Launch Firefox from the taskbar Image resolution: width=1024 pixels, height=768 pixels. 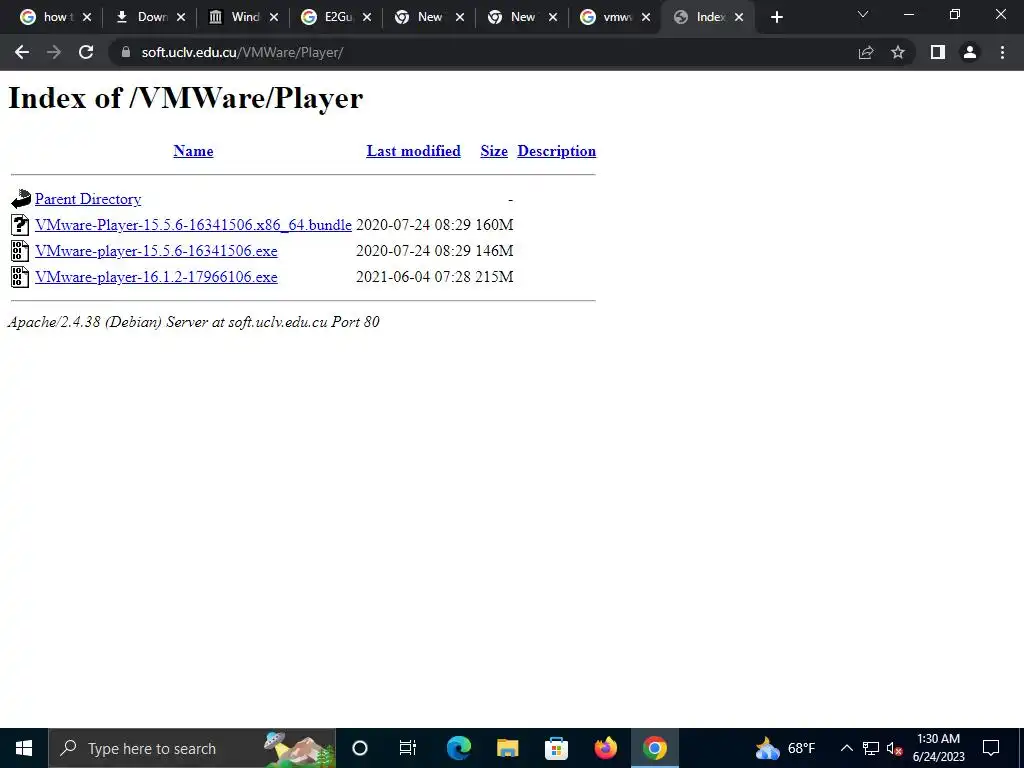click(605, 748)
